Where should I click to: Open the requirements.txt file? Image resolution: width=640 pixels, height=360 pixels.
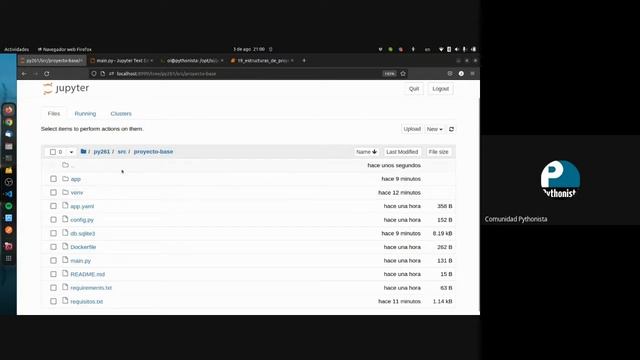point(91,288)
